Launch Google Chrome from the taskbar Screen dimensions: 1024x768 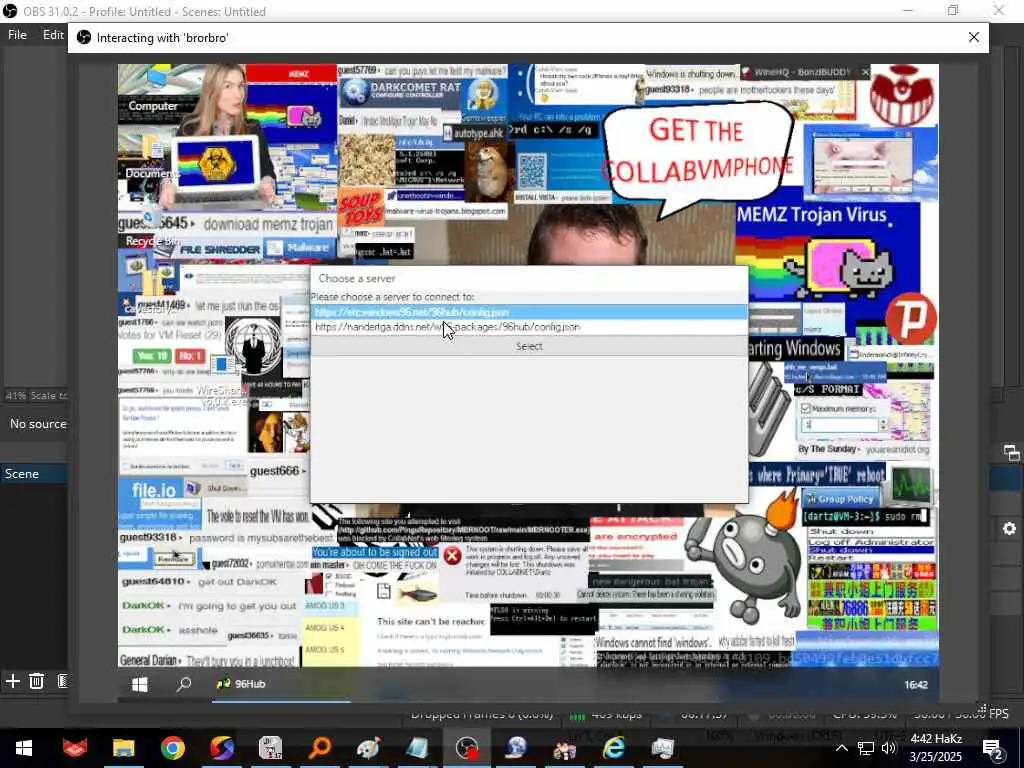[172, 748]
